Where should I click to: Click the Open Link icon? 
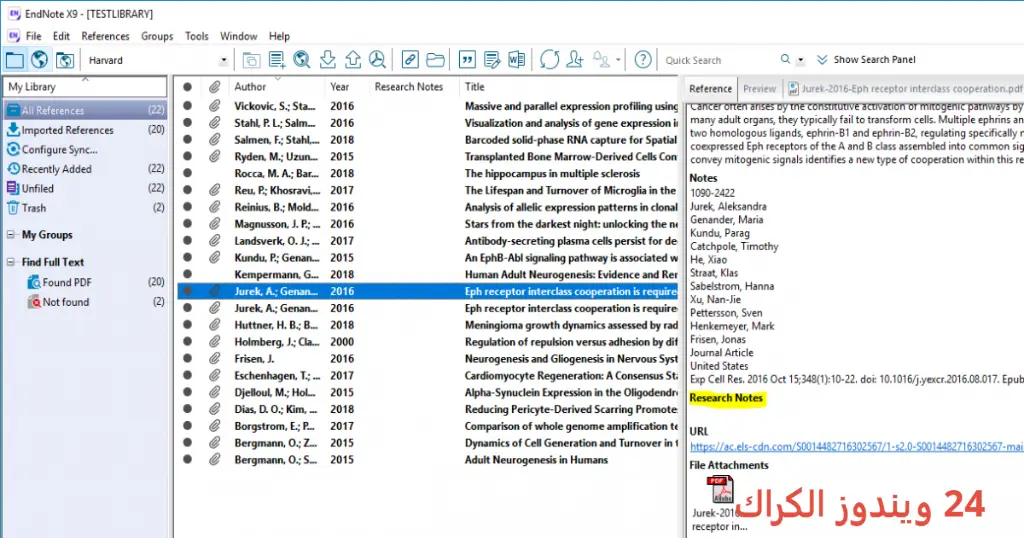coord(410,60)
